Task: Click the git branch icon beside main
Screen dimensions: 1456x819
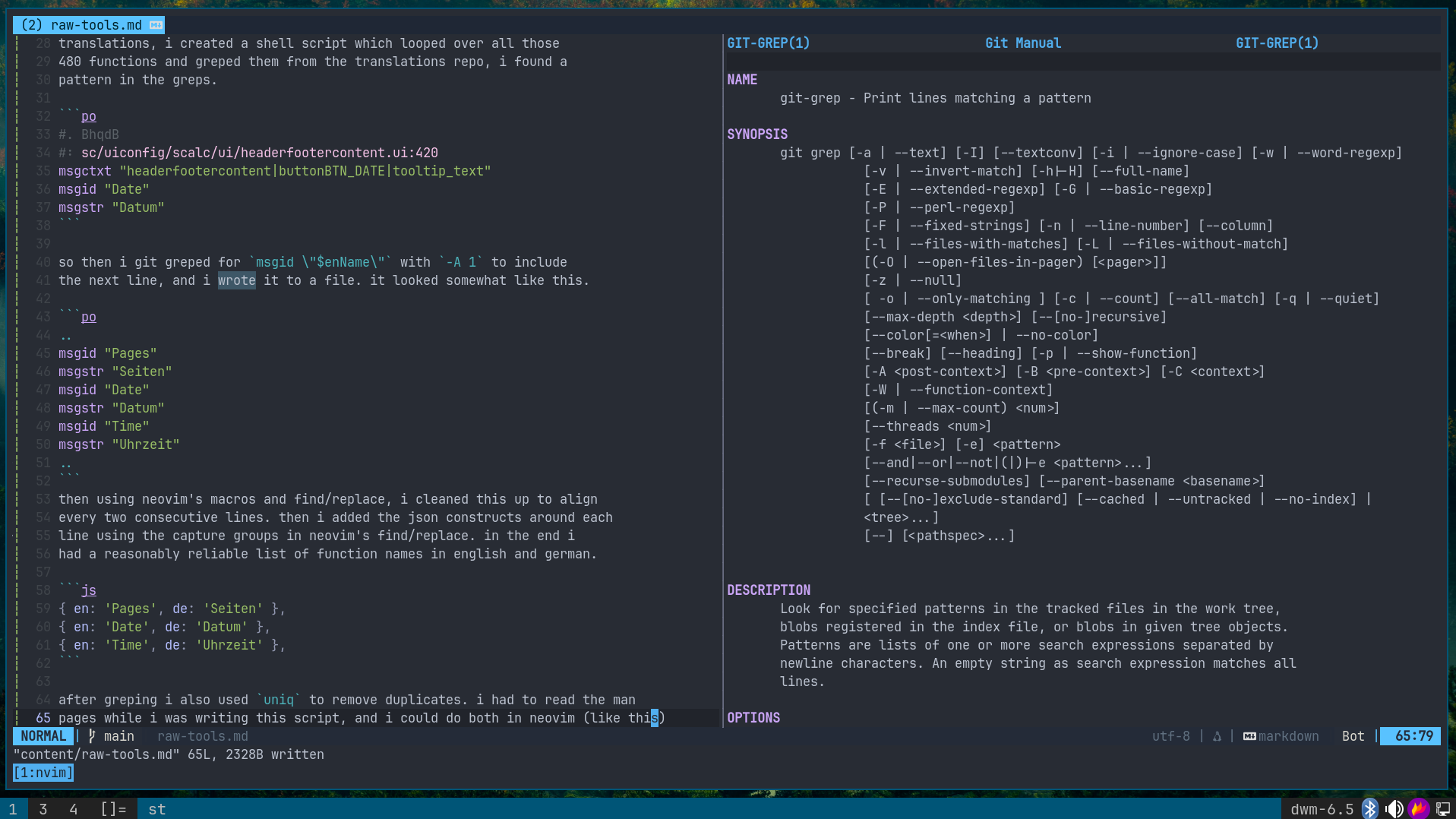Action: pyautogui.click(x=92, y=736)
